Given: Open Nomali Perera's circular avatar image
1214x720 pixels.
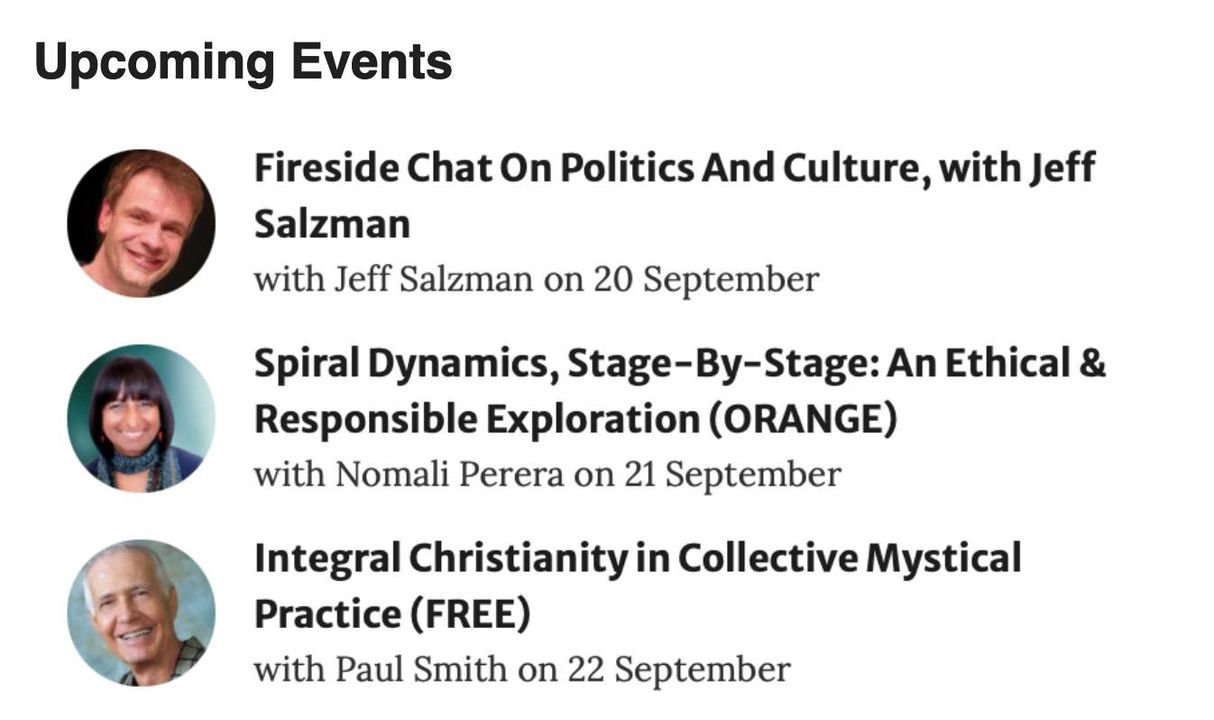Looking at the screenshot, I should [141, 418].
